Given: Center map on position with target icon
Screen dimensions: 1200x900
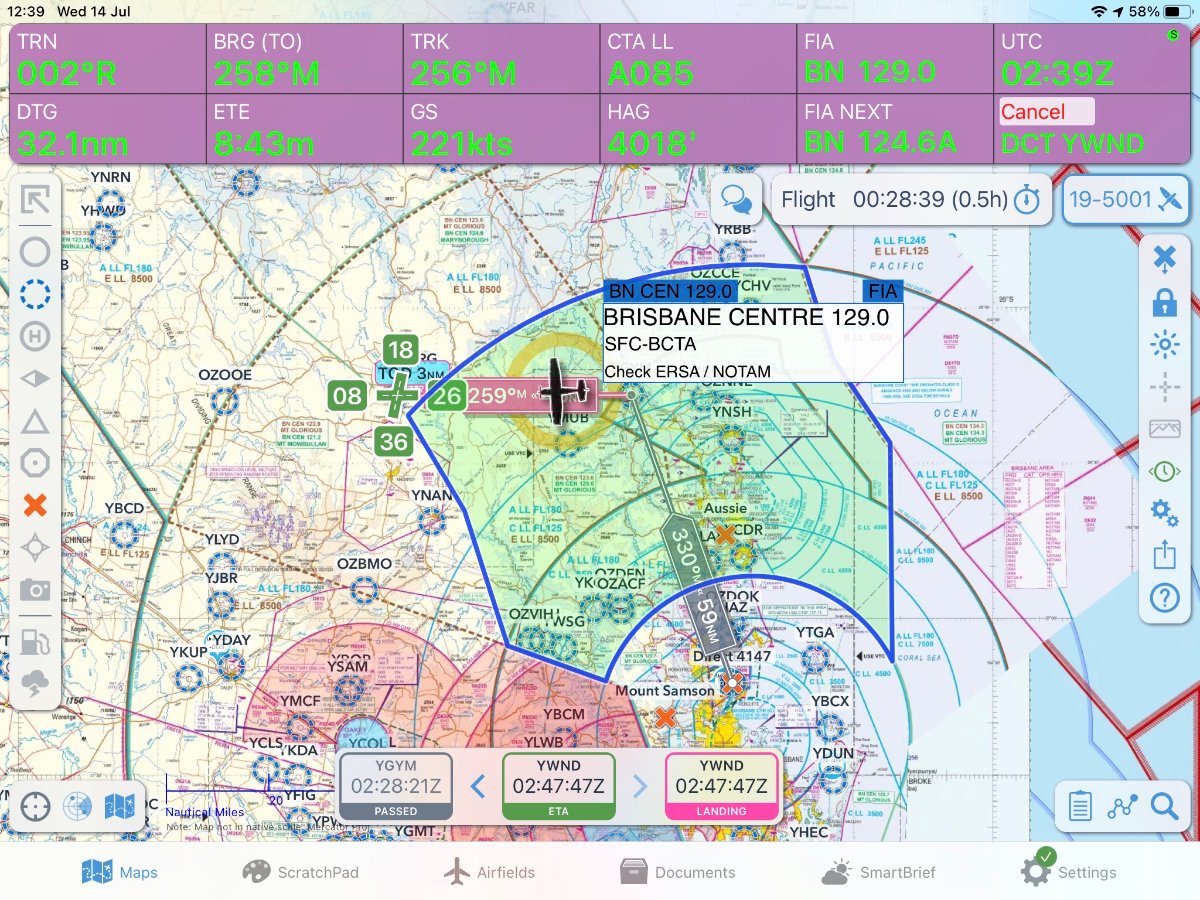Looking at the screenshot, I should tap(35, 806).
